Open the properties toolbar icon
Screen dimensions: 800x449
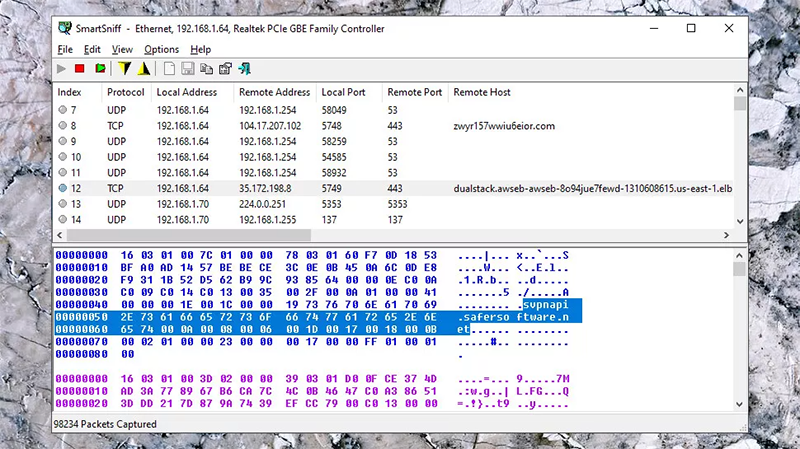tap(225, 68)
